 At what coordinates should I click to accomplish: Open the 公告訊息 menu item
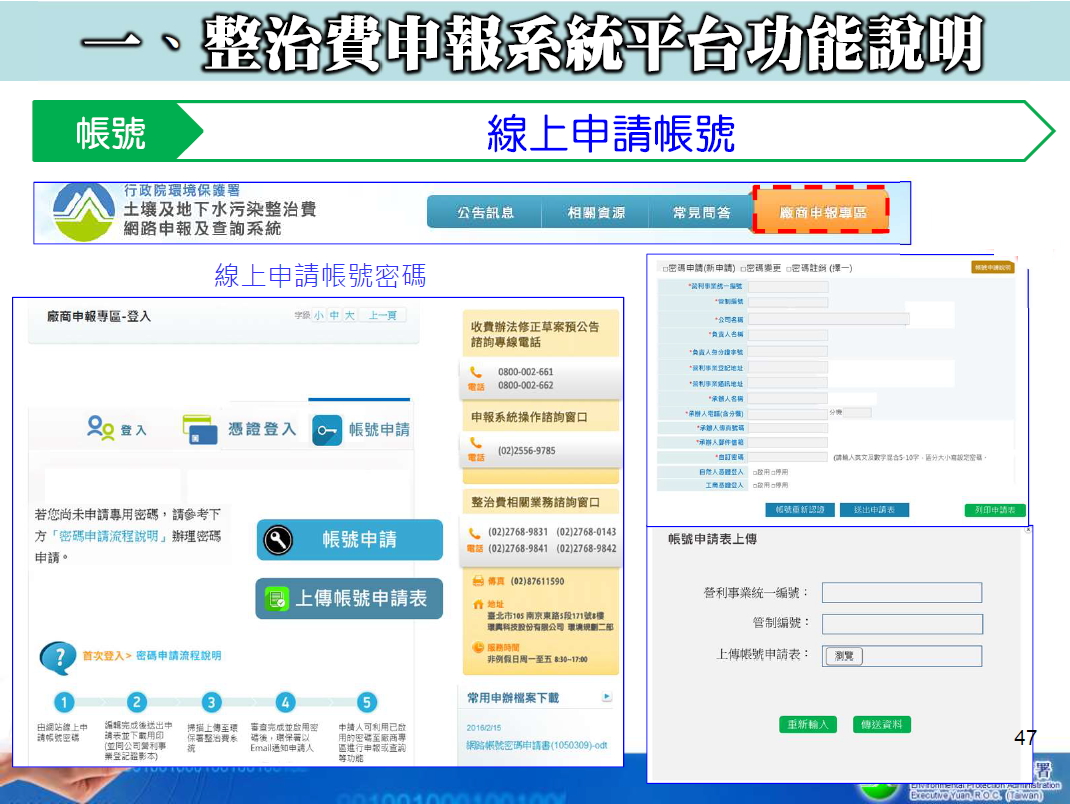coord(485,213)
